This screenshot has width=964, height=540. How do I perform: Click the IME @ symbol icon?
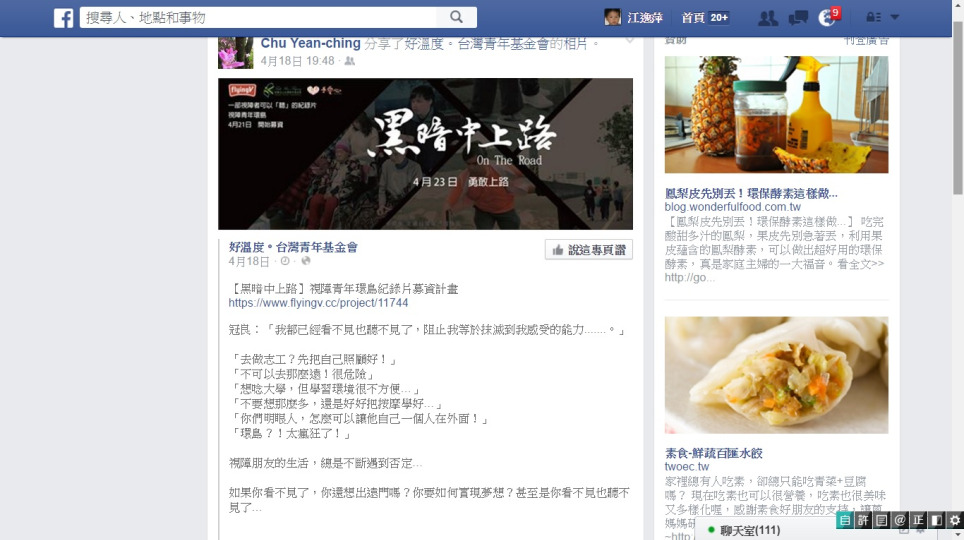coord(900,520)
